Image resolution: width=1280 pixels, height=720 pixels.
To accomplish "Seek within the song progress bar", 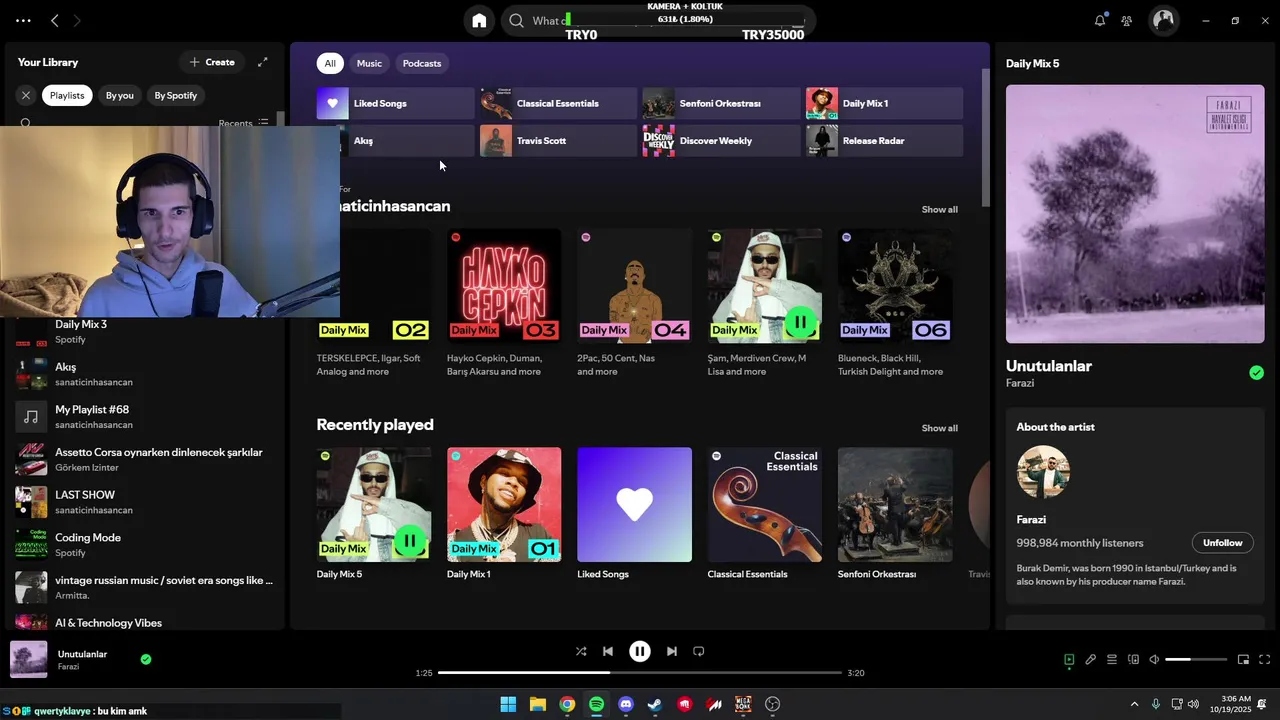I will (x=640, y=673).
